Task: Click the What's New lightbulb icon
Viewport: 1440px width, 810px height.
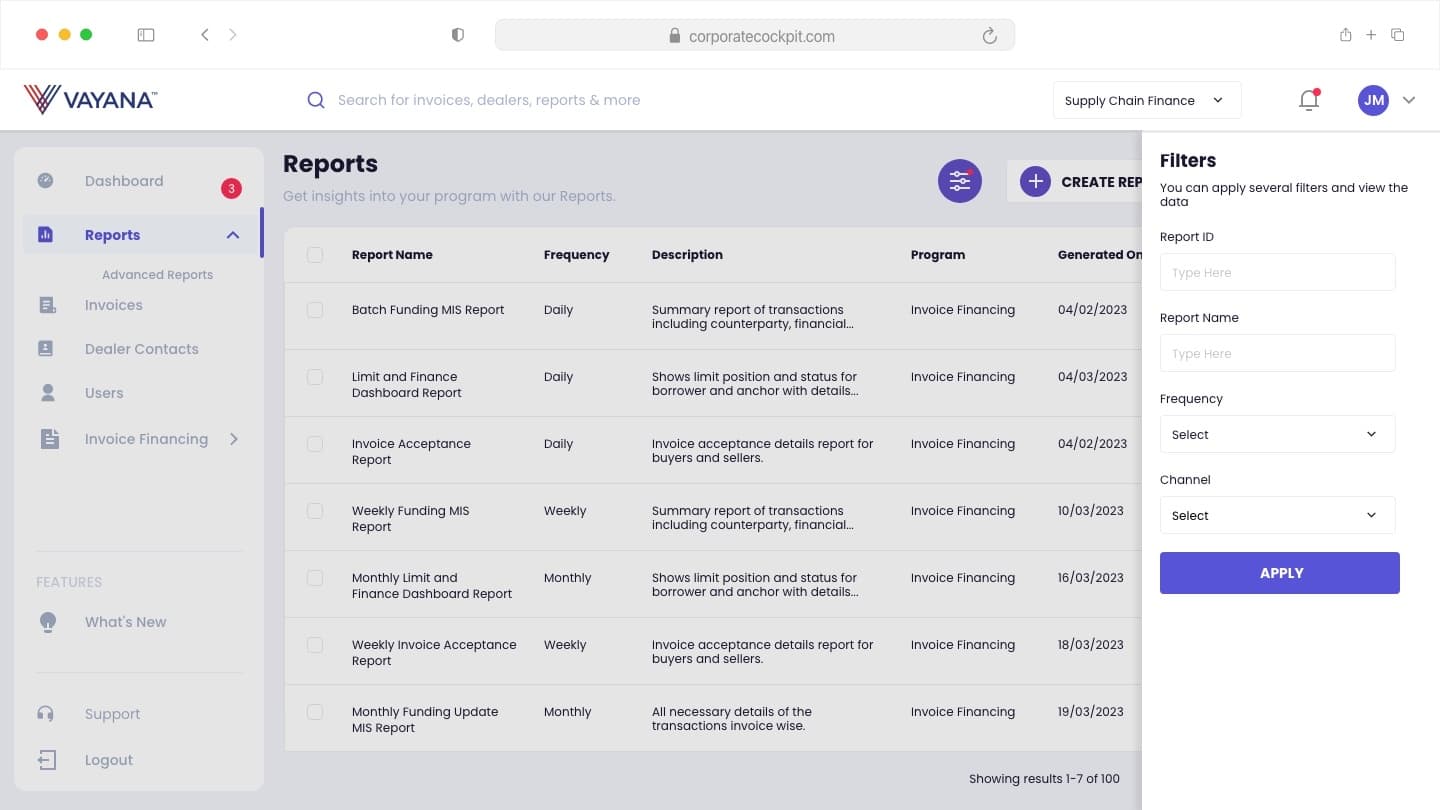Action: click(47, 622)
